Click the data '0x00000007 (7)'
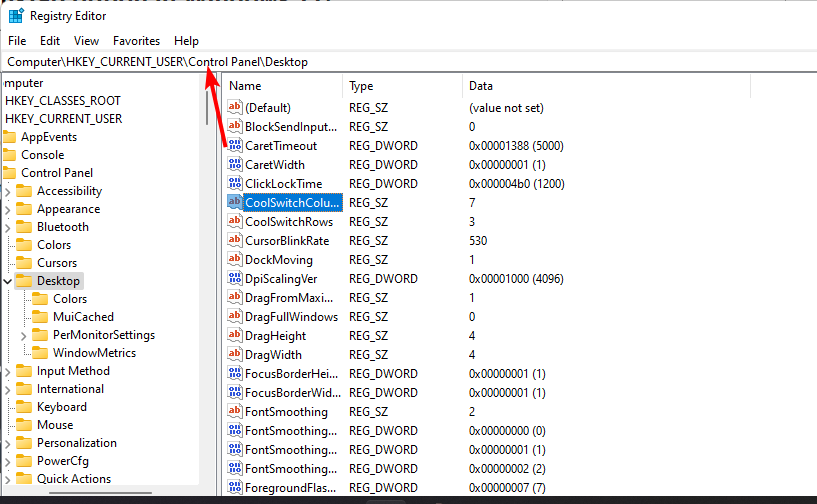 507,488
